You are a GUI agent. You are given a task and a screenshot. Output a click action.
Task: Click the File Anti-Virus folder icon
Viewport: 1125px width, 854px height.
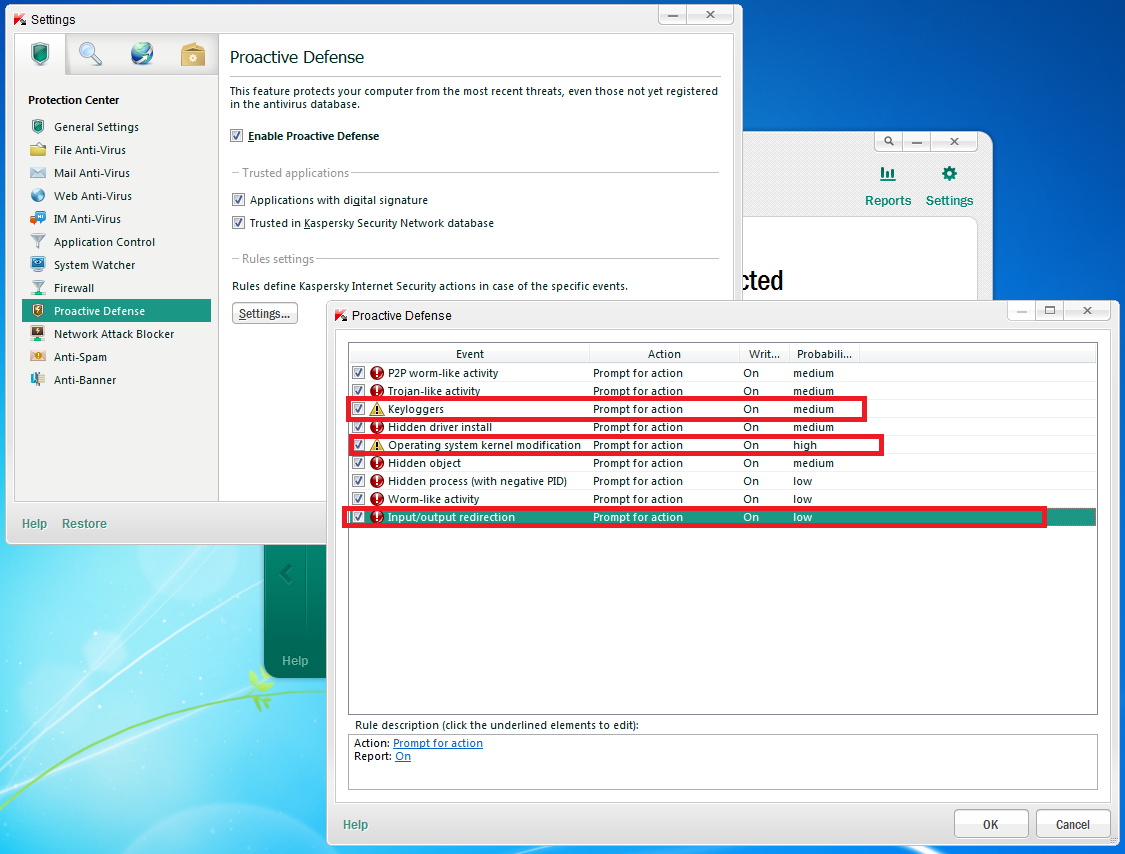[38, 149]
